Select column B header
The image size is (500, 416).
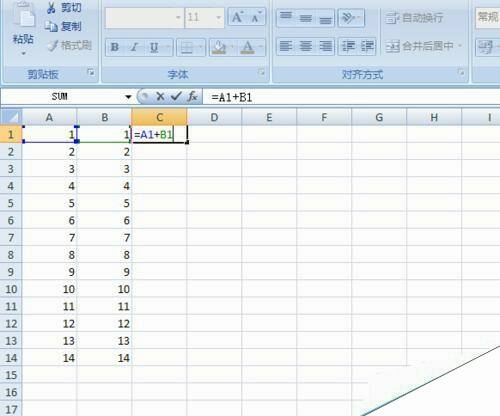coord(104,117)
